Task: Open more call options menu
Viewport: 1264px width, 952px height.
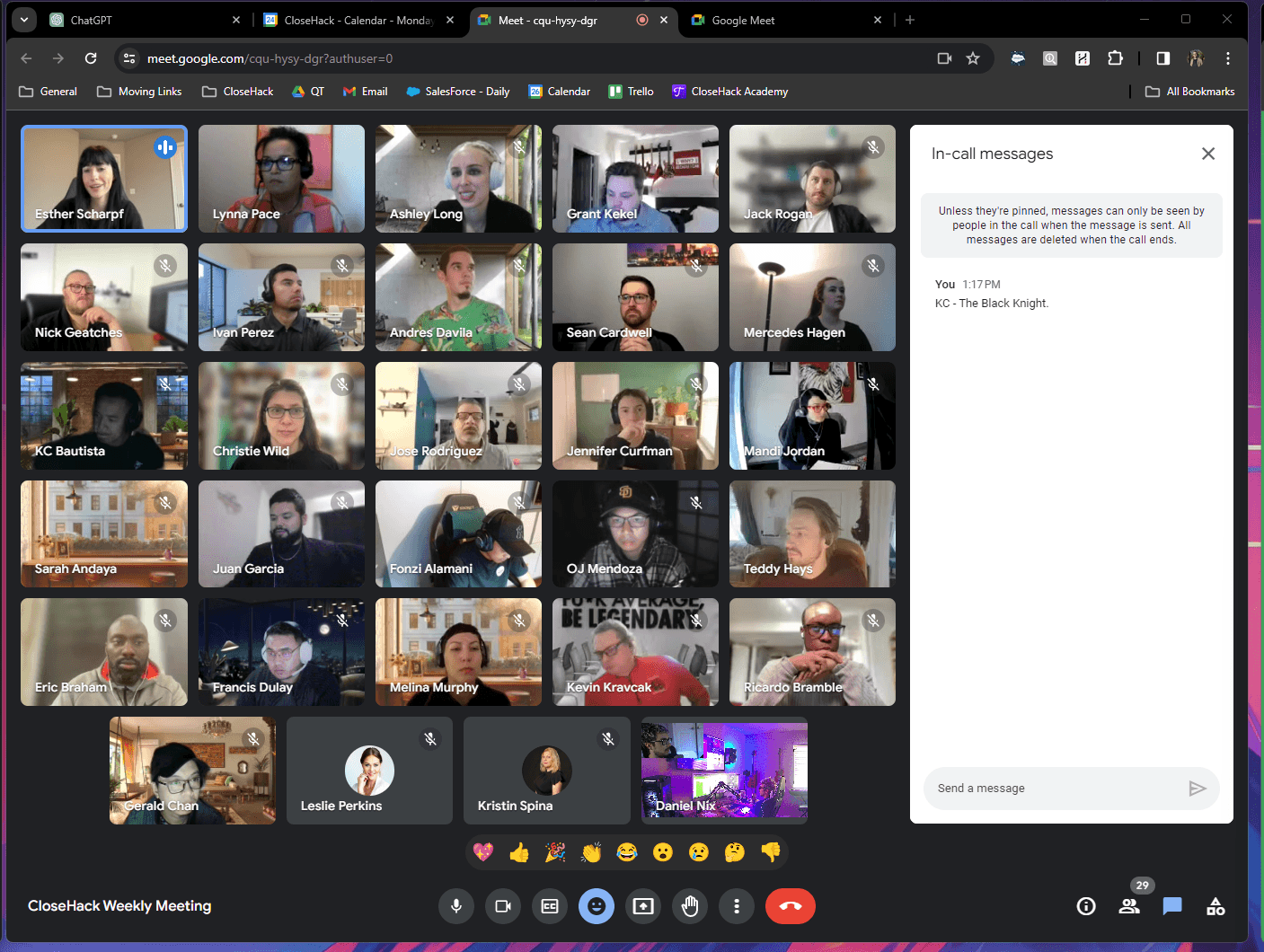Action: [737, 906]
